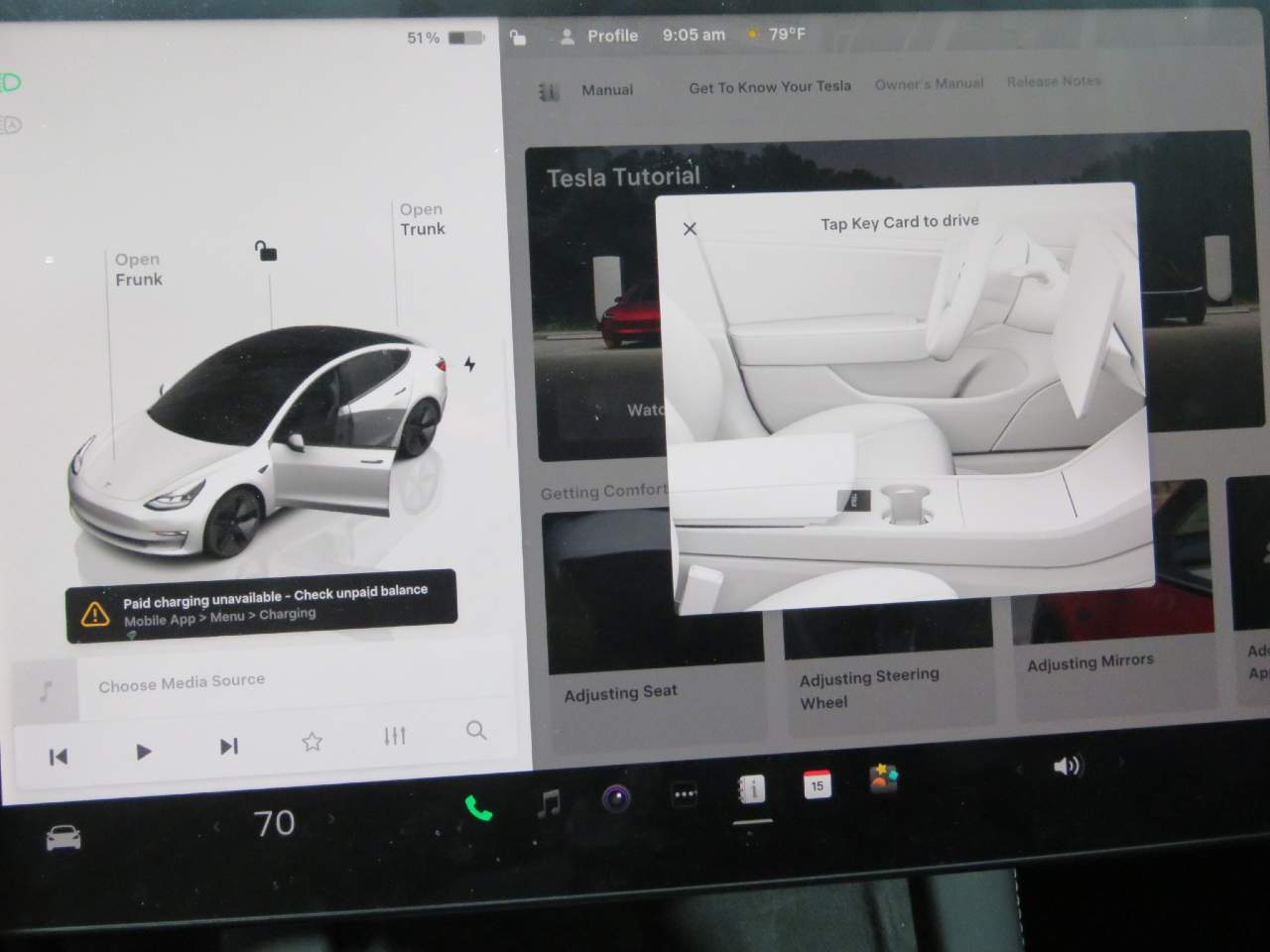Viewport: 1270px width, 952px height.
Task: Open the Dashcam viewer icon in the dock
Action: (x=616, y=795)
